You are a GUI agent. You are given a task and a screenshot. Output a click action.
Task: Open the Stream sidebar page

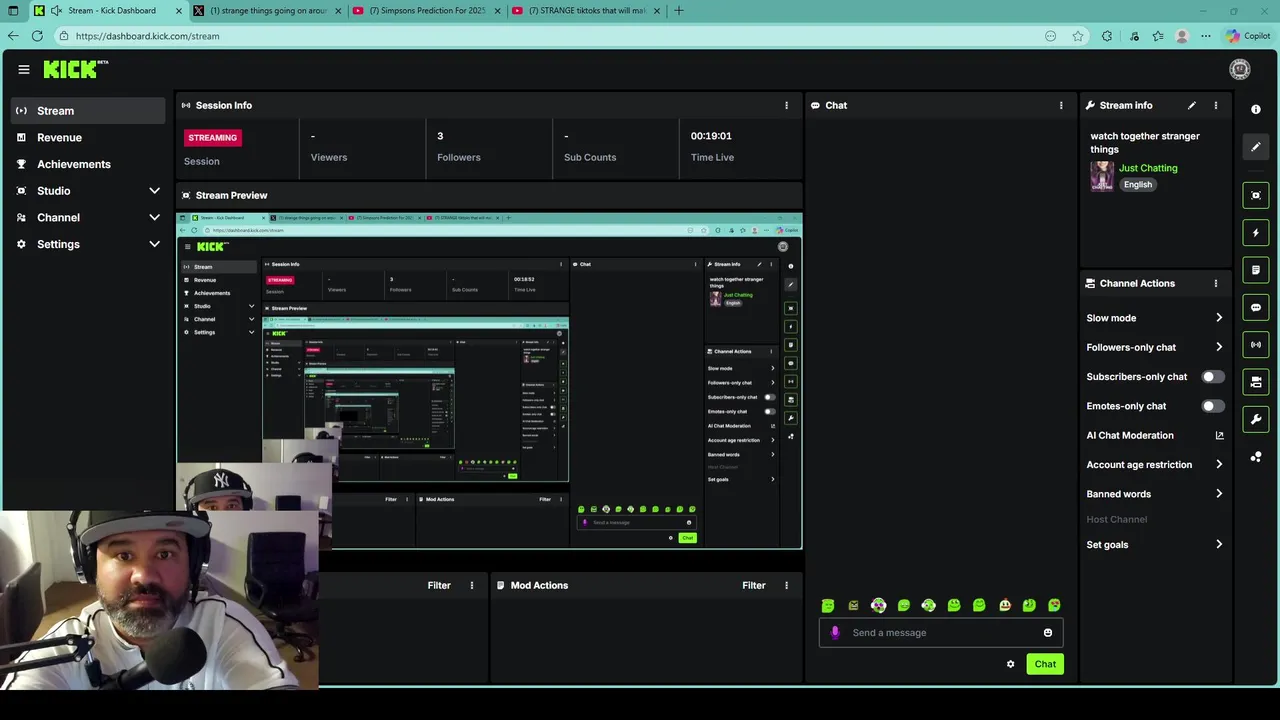coord(88,111)
